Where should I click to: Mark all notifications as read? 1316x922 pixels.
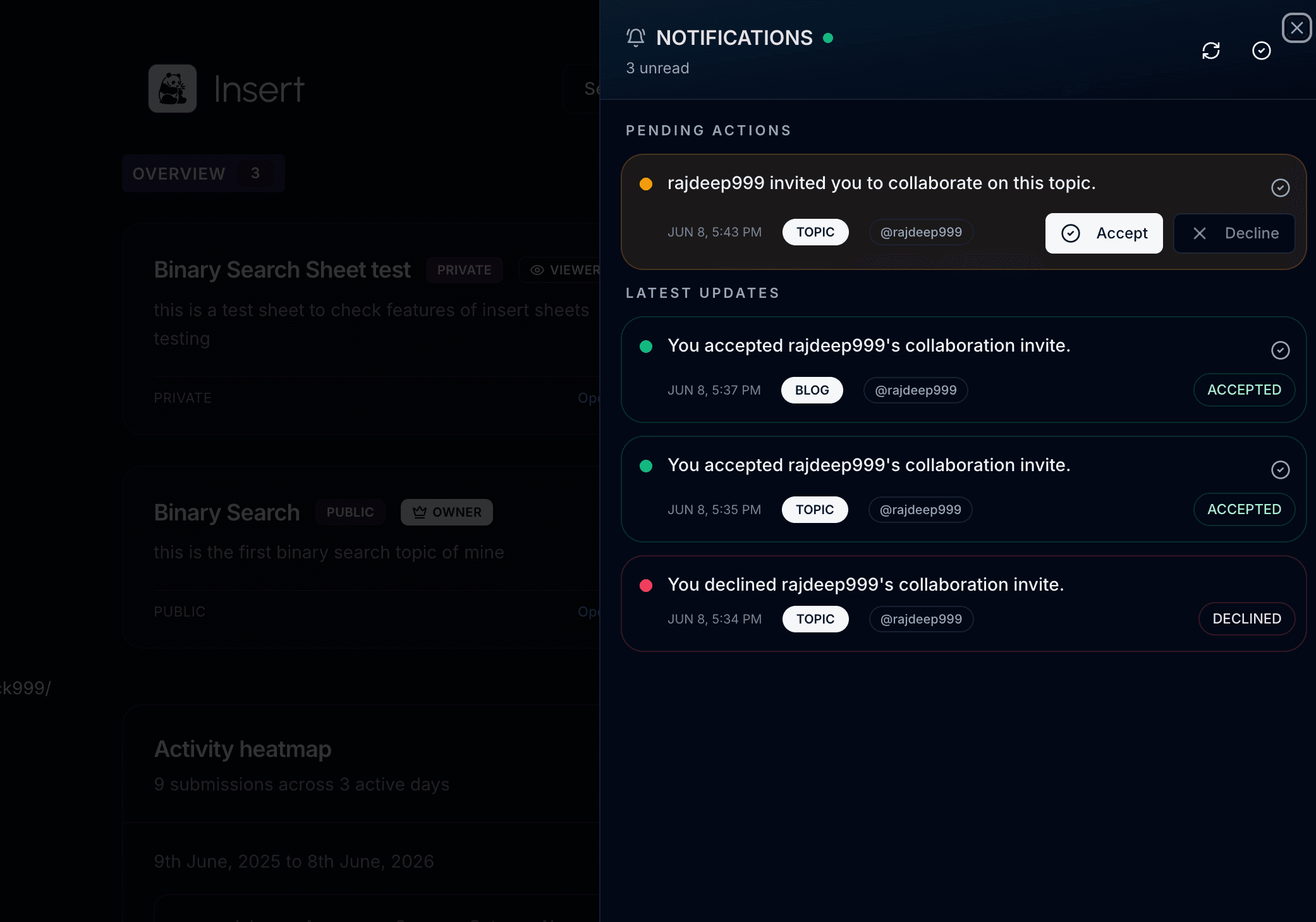[1262, 51]
